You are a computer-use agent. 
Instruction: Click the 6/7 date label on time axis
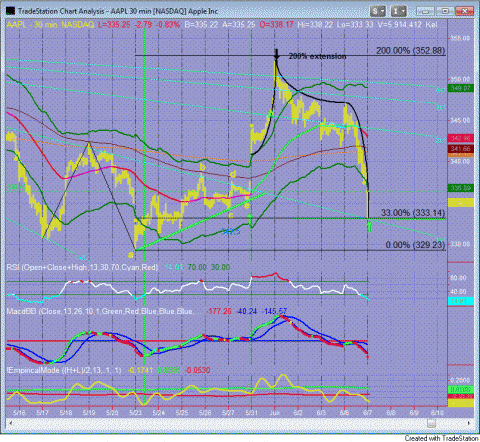367,413
